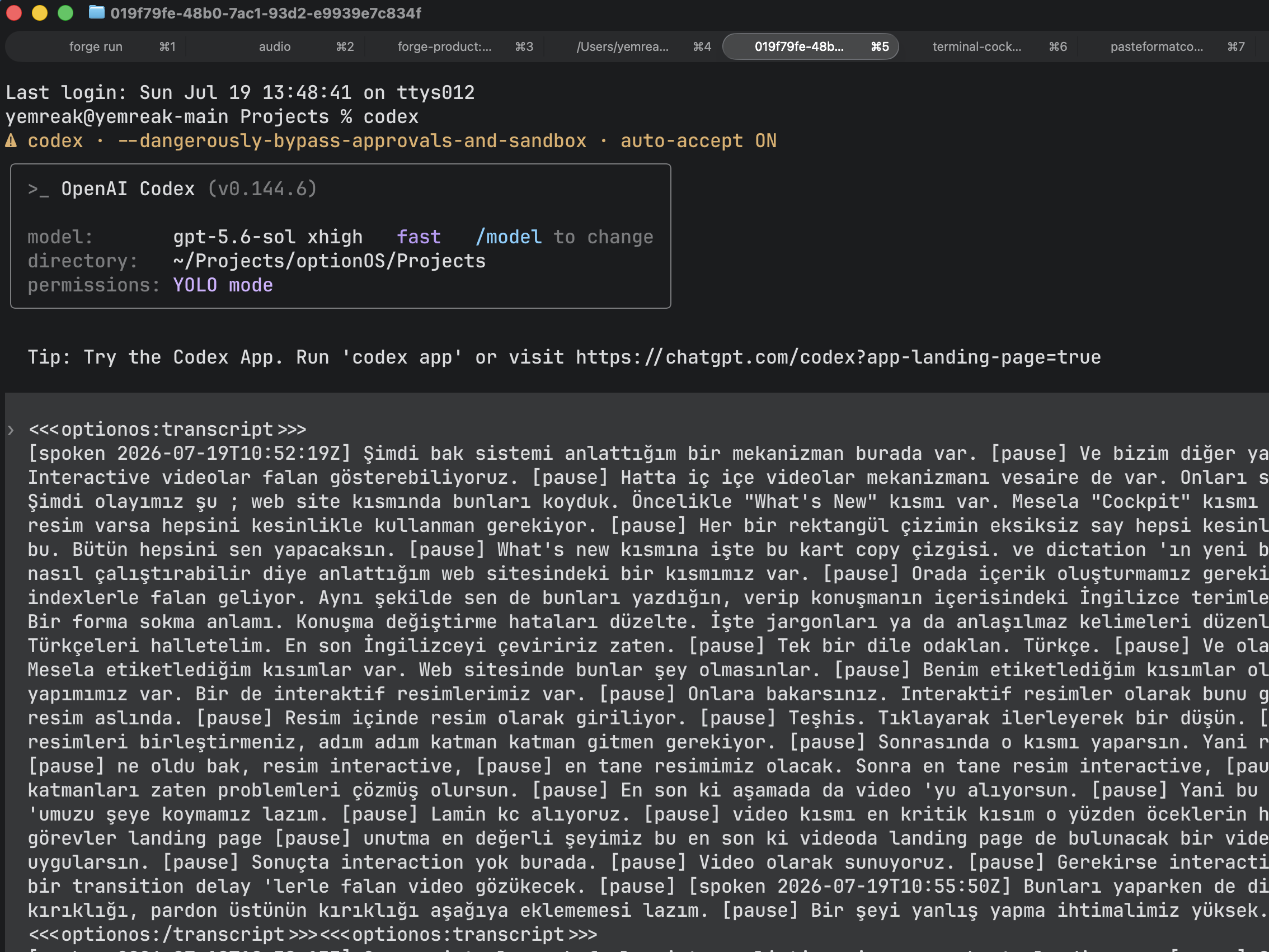Select the 'forge-product:...' tab
1269x952 pixels.
point(445,46)
